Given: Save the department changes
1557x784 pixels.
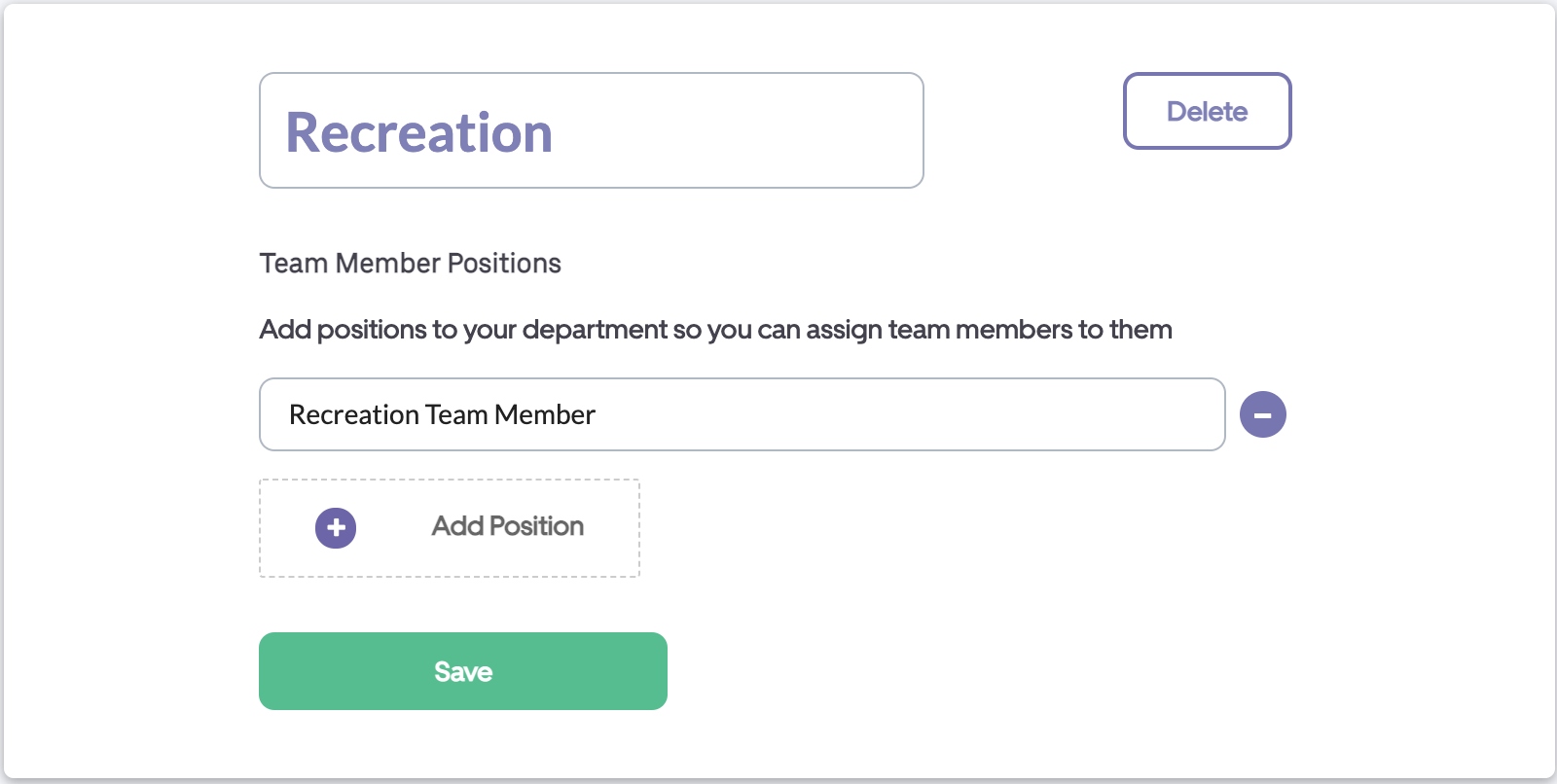Looking at the screenshot, I should 463,671.
